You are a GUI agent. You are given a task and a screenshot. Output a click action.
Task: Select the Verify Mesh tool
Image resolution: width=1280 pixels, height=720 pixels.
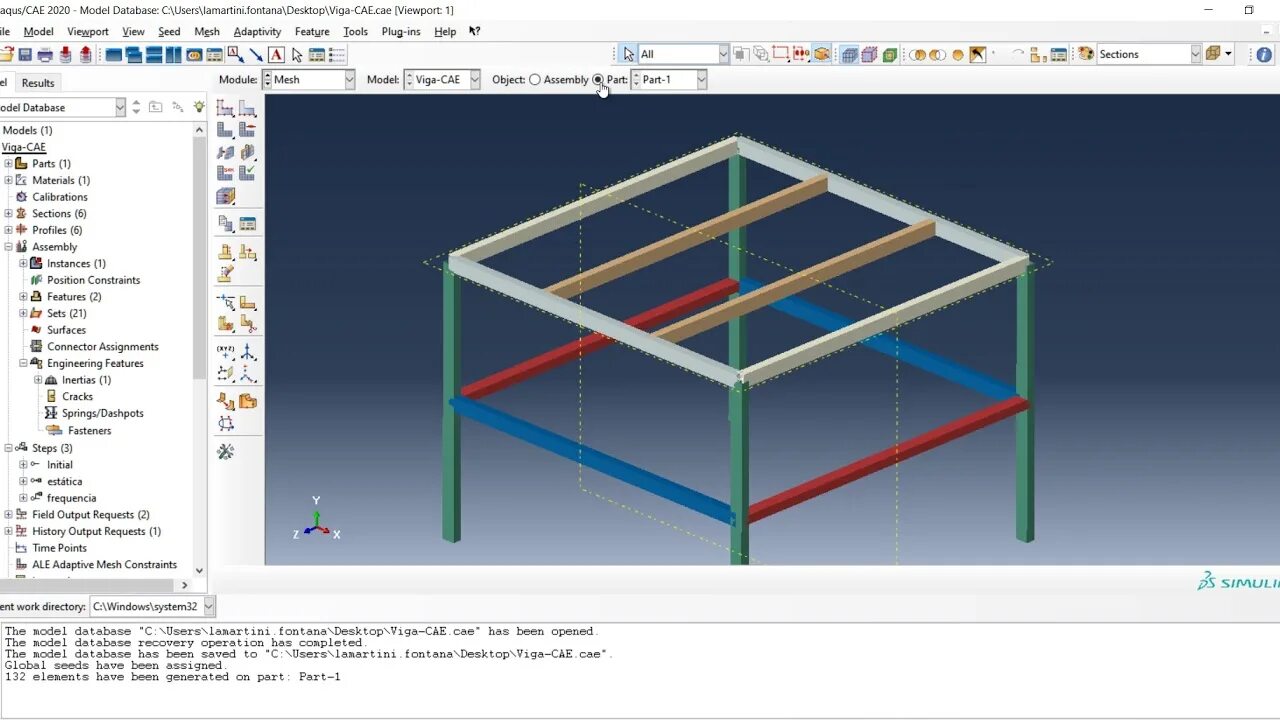tap(247, 173)
